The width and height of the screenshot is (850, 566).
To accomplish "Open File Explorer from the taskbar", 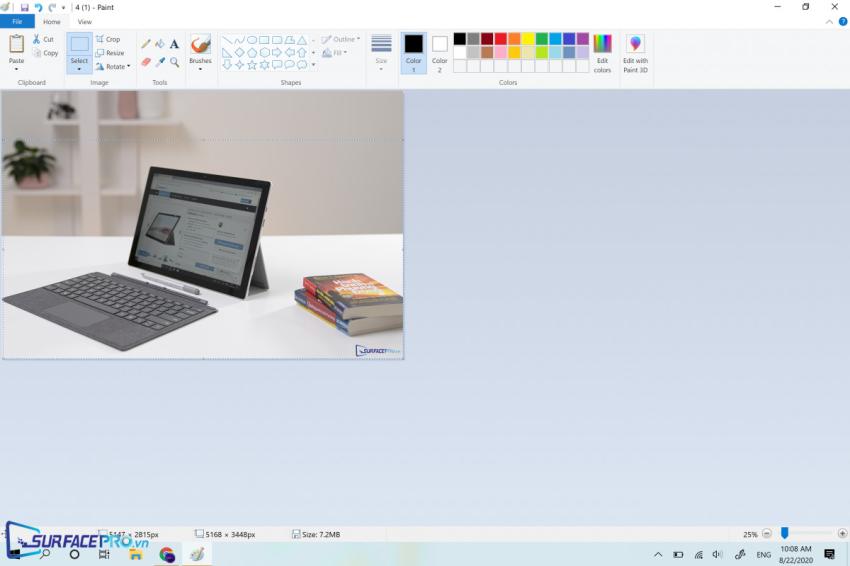I will click(x=136, y=554).
